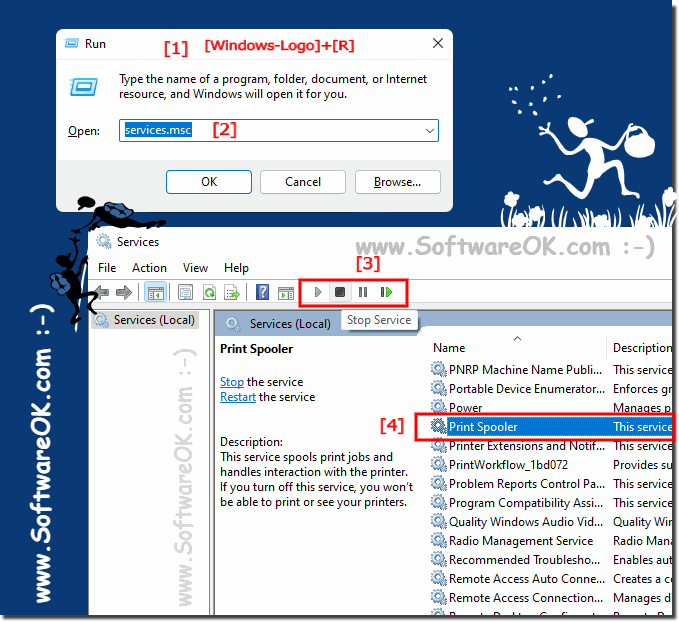Click the 'Provides su' description cell
This screenshot has width=679, height=622.
pyautogui.click(x=642, y=465)
